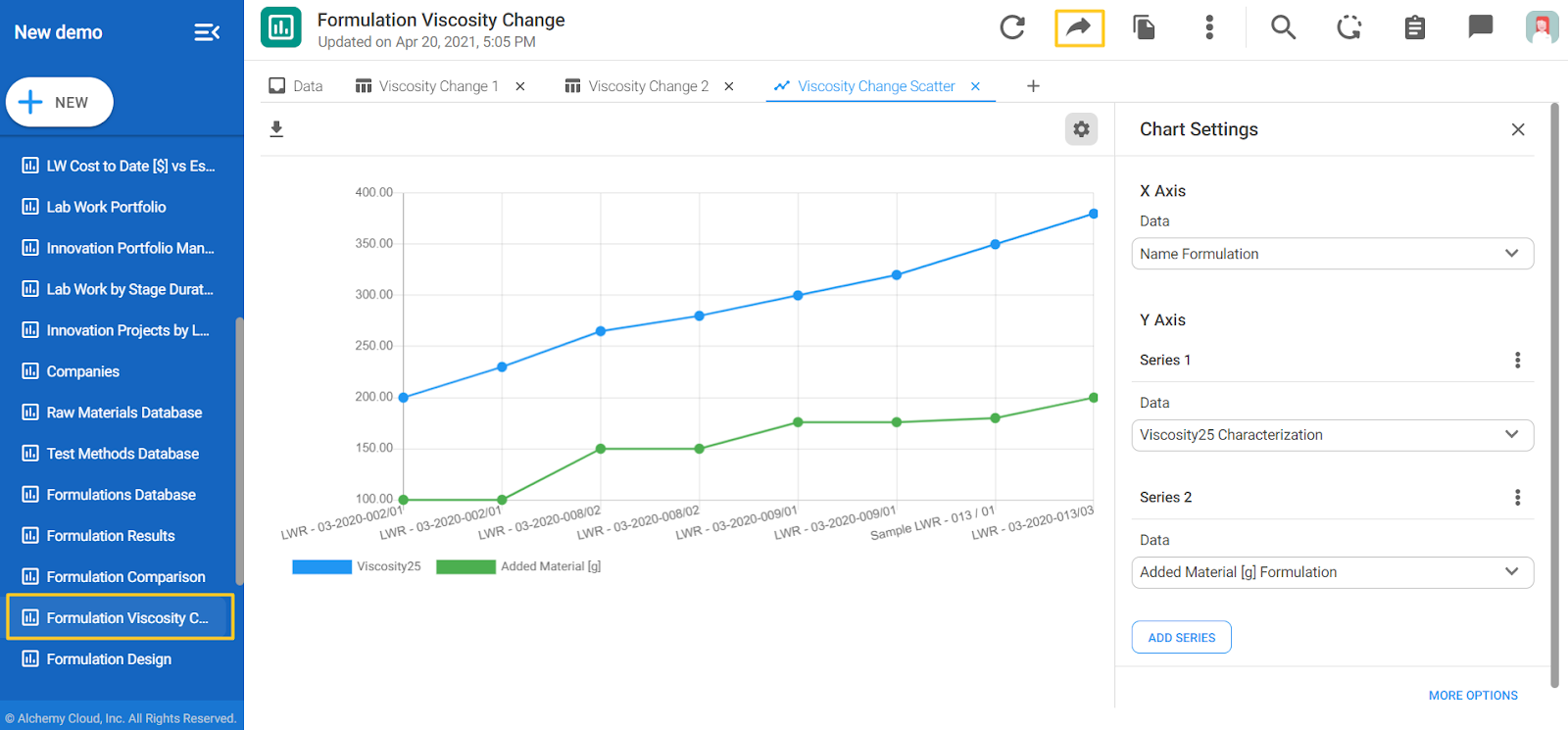1568x730 pixels.
Task: Toggle the blue Viscosity25 legend swatch
Action: (321, 566)
